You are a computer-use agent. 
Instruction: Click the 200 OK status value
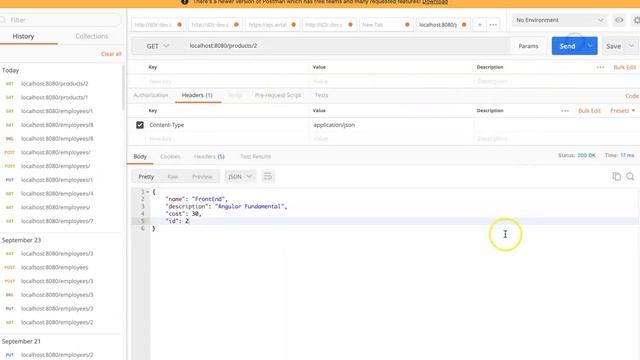click(x=586, y=156)
